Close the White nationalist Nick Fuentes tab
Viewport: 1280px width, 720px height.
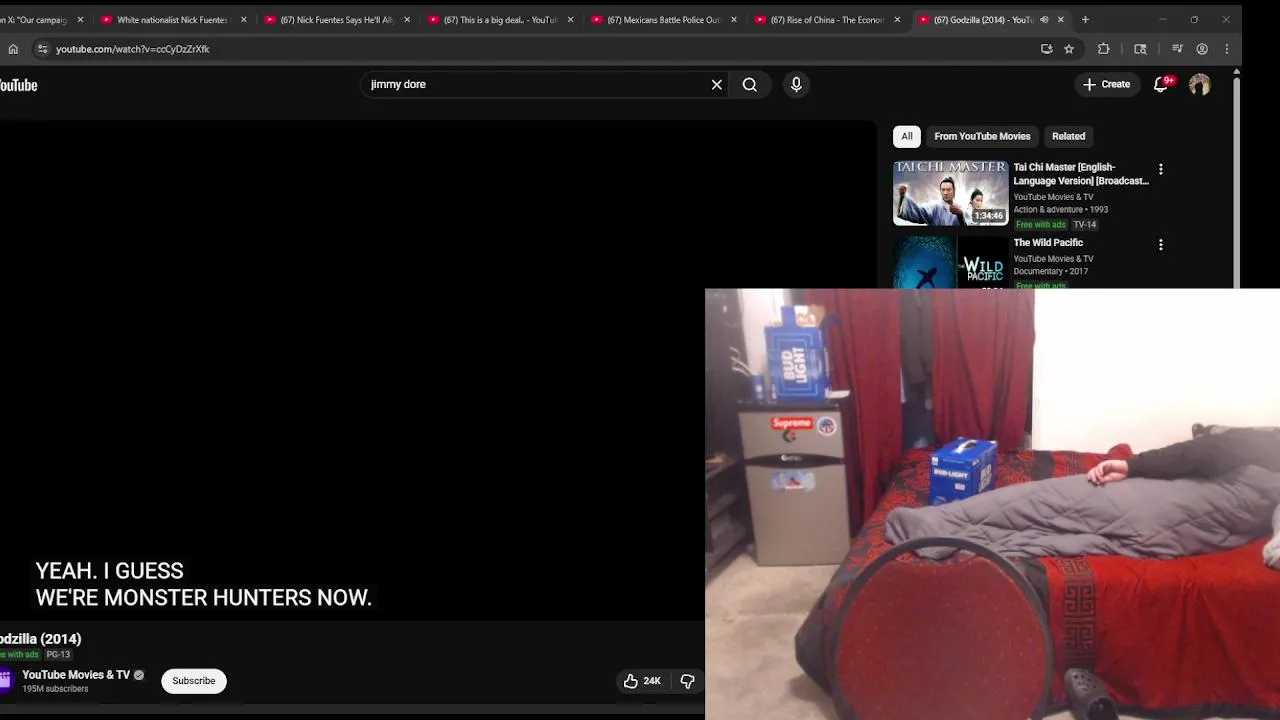[x=243, y=20]
